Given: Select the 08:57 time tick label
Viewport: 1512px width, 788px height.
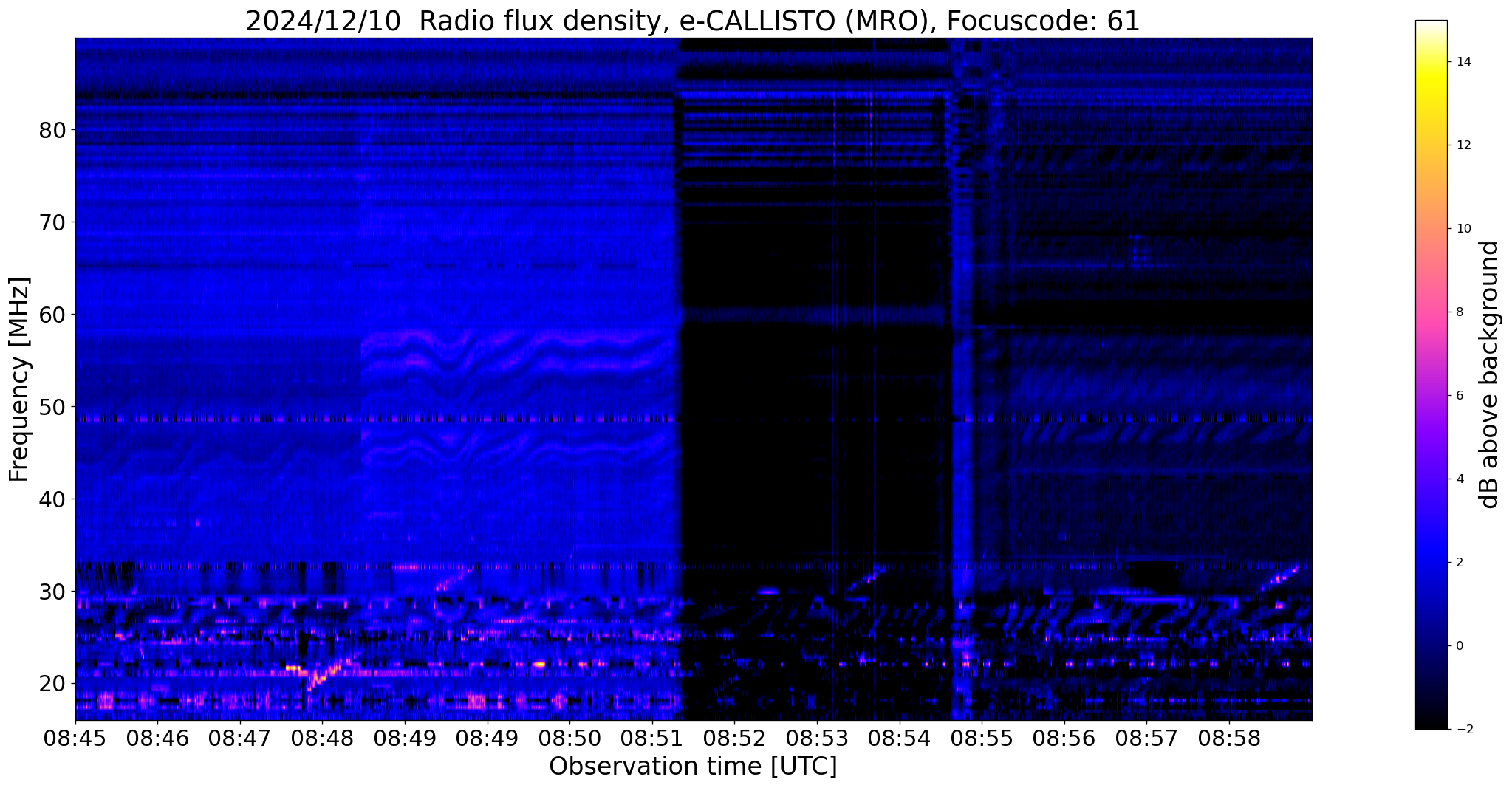Looking at the screenshot, I should click(x=1146, y=737).
